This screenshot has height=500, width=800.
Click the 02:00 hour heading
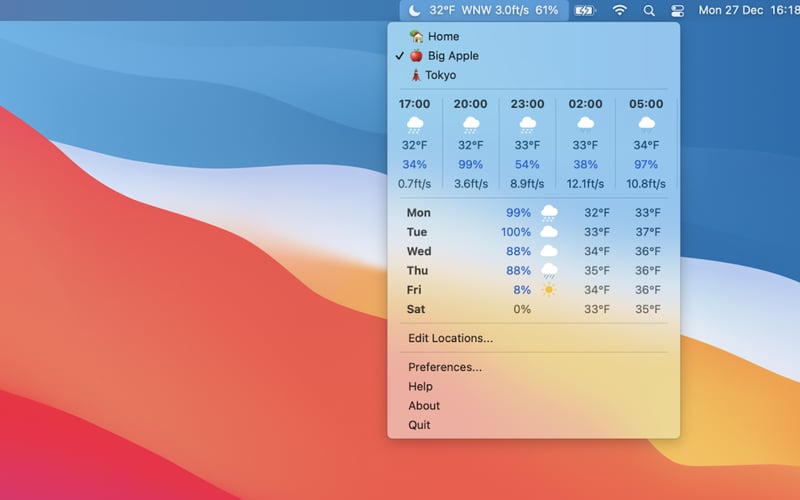tap(585, 104)
